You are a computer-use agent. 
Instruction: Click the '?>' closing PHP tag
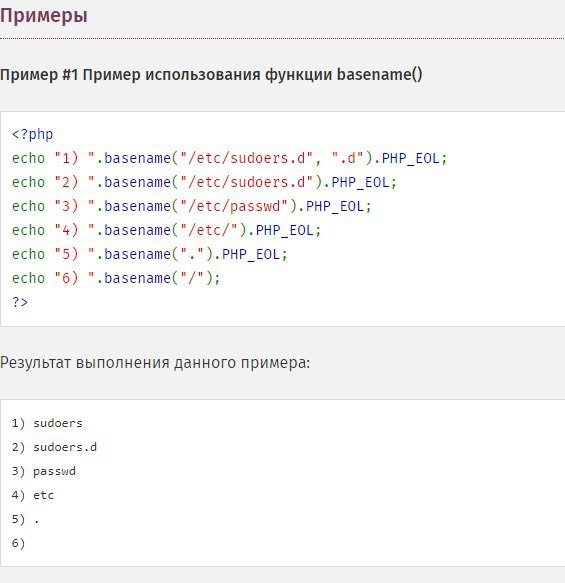click(20, 302)
